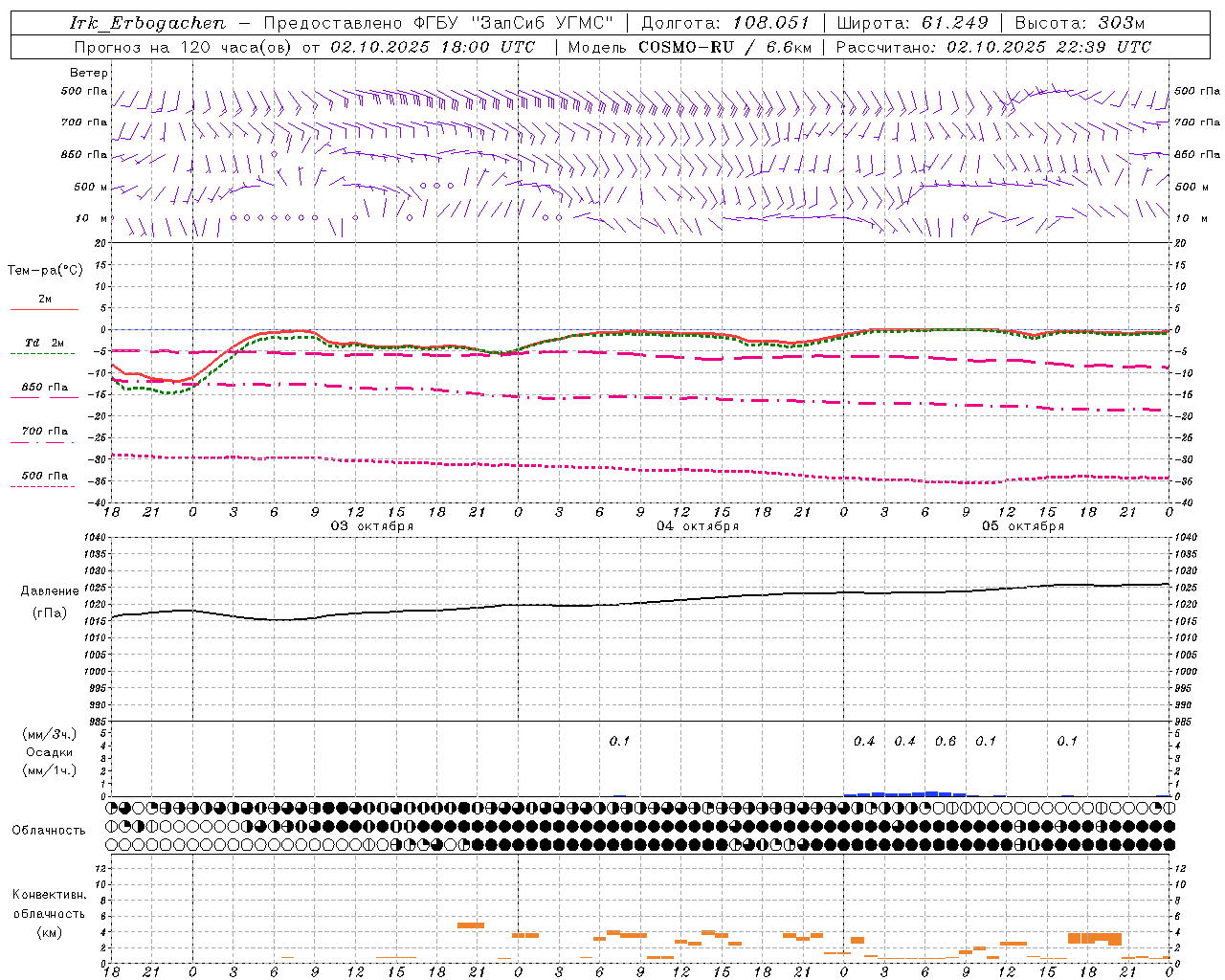The width and height of the screenshot is (1225, 980).
Task: Click the (мм/1ч.) precipitation unit label
Action: [50, 770]
